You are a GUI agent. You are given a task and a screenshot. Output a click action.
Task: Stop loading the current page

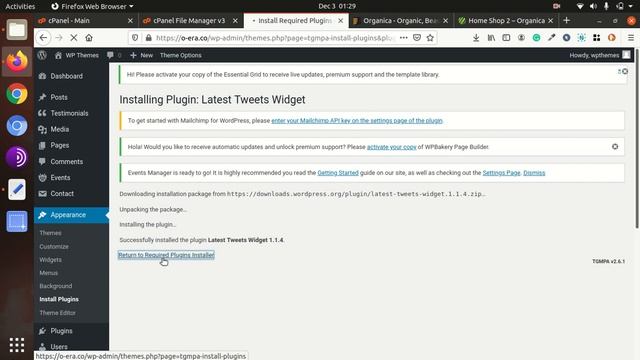pos(74,38)
